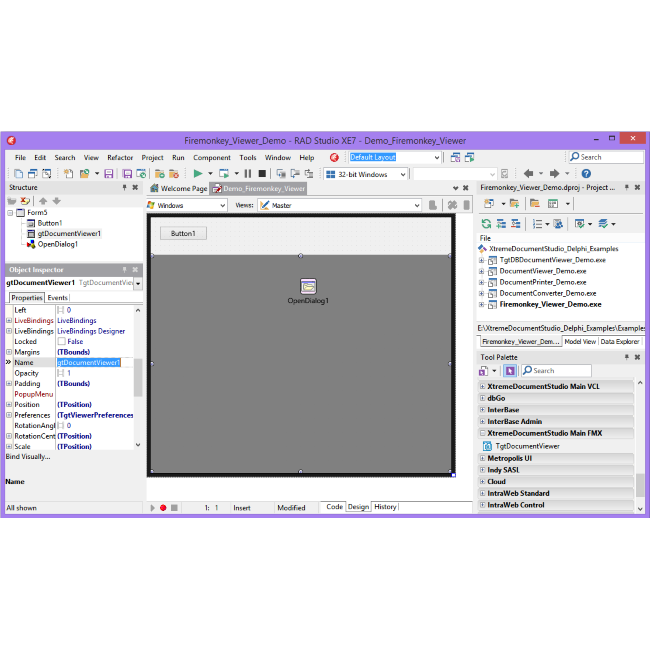Viewport: 650px width, 650px height.
Task: Switch to the Events tab in Object Inspector
Action: click(x=57, y=298)
